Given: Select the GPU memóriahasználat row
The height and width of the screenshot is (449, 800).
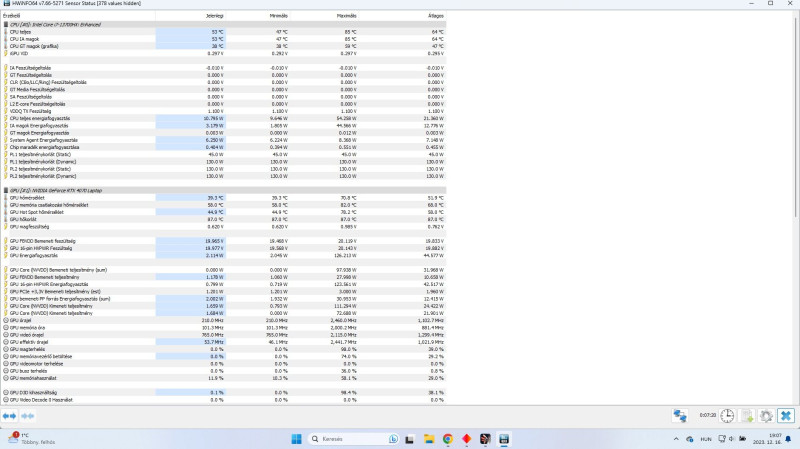Looking at the screenshot, I should [x=223, y=378].
